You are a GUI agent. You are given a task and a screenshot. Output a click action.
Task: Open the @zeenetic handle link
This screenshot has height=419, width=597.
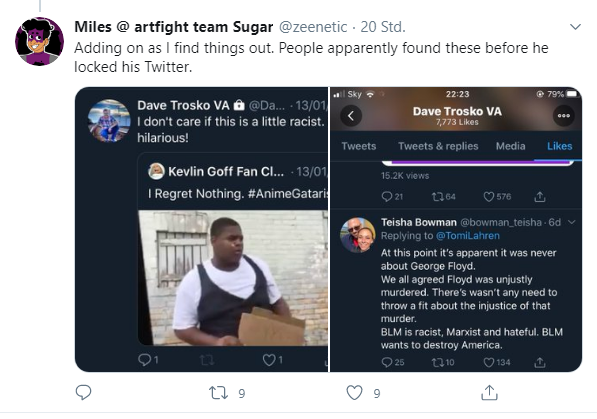tap(313, 27)
